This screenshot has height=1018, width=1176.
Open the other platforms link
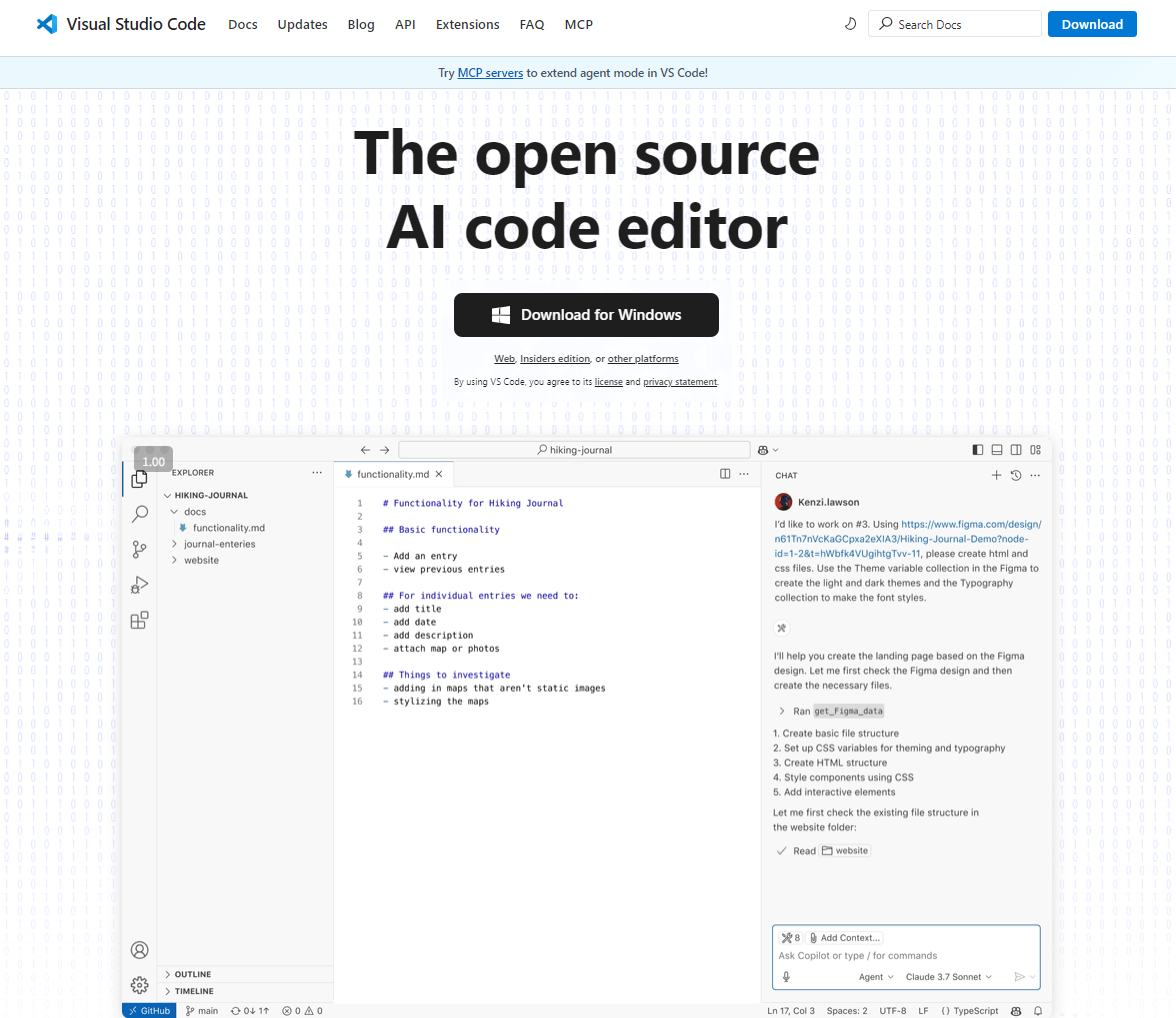click(643, 359)
